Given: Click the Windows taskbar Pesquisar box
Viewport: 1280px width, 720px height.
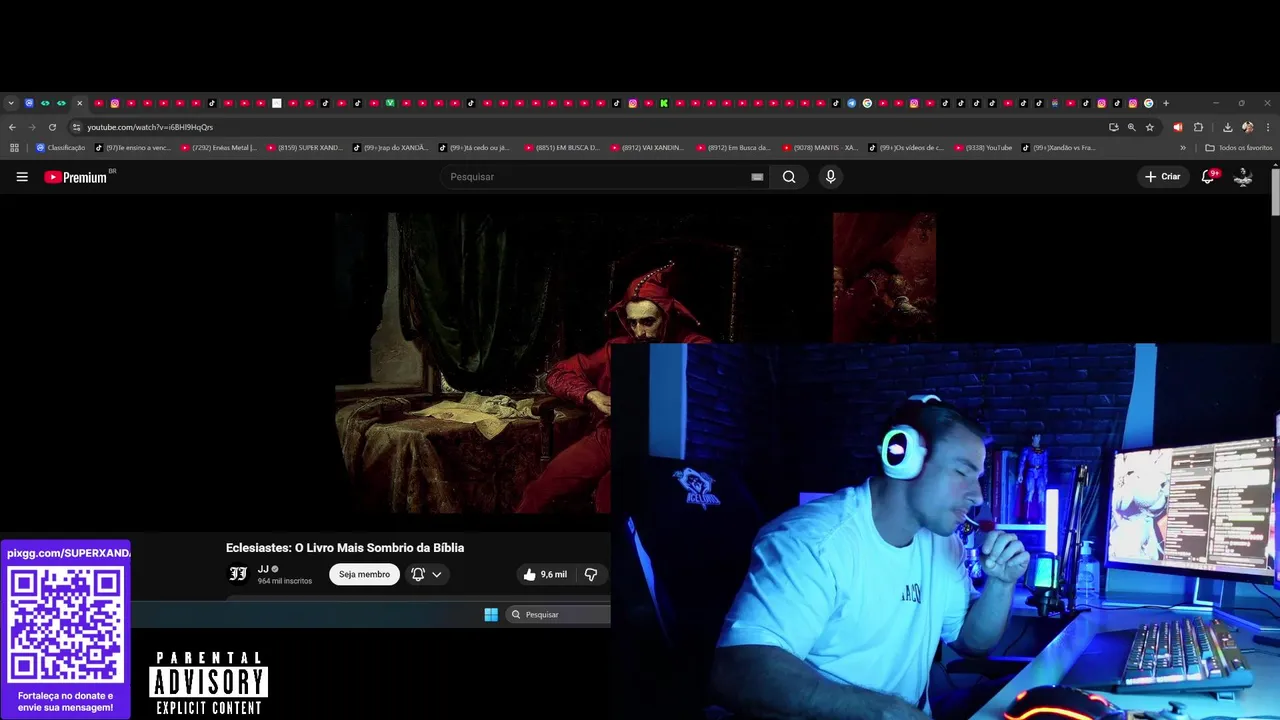Looking at the screenshot, I should (x=558, y=614).
